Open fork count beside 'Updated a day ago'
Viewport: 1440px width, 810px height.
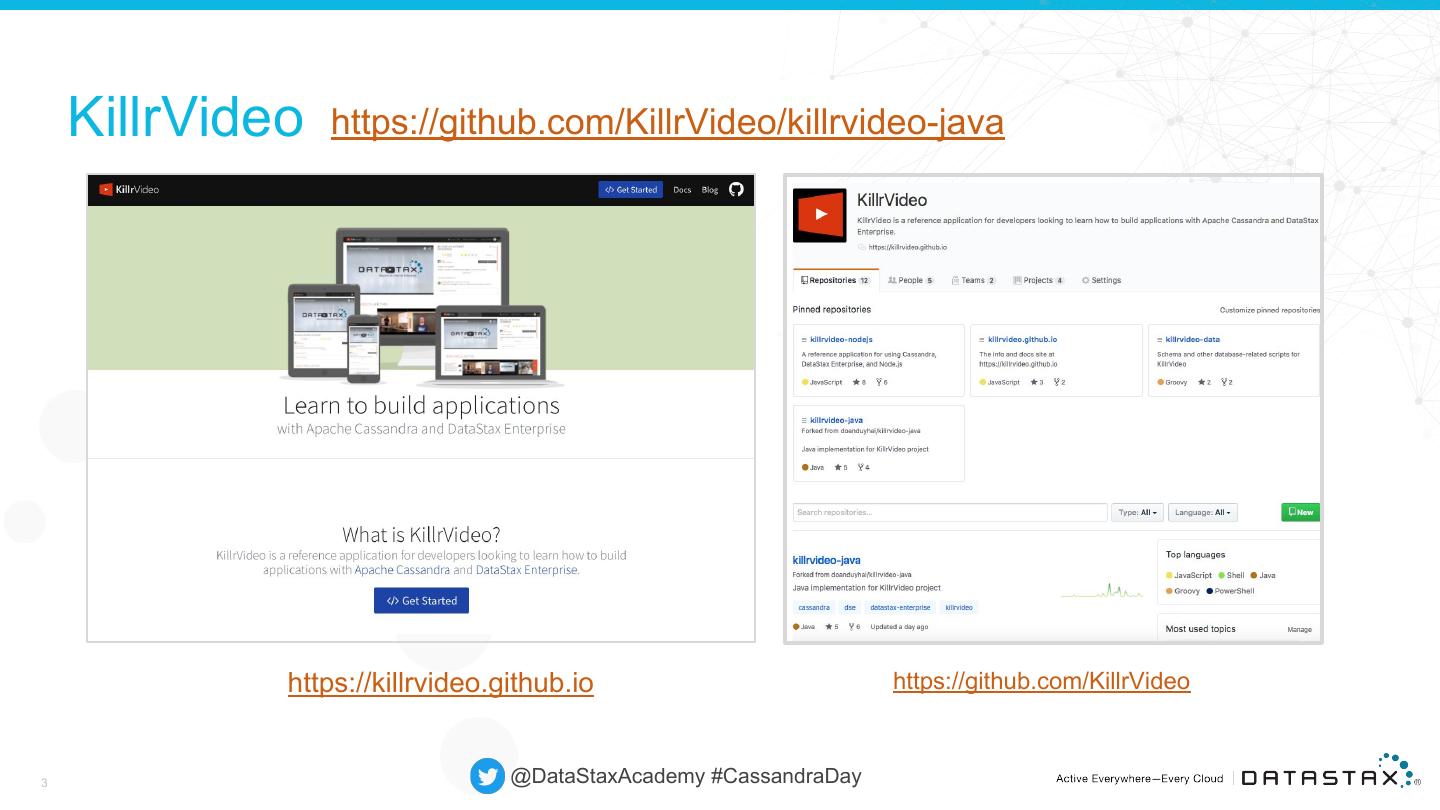pos(854,627)
